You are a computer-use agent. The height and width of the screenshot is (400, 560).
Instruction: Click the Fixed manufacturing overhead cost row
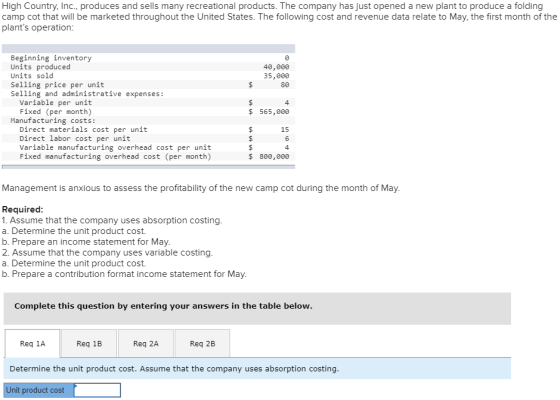149,156
